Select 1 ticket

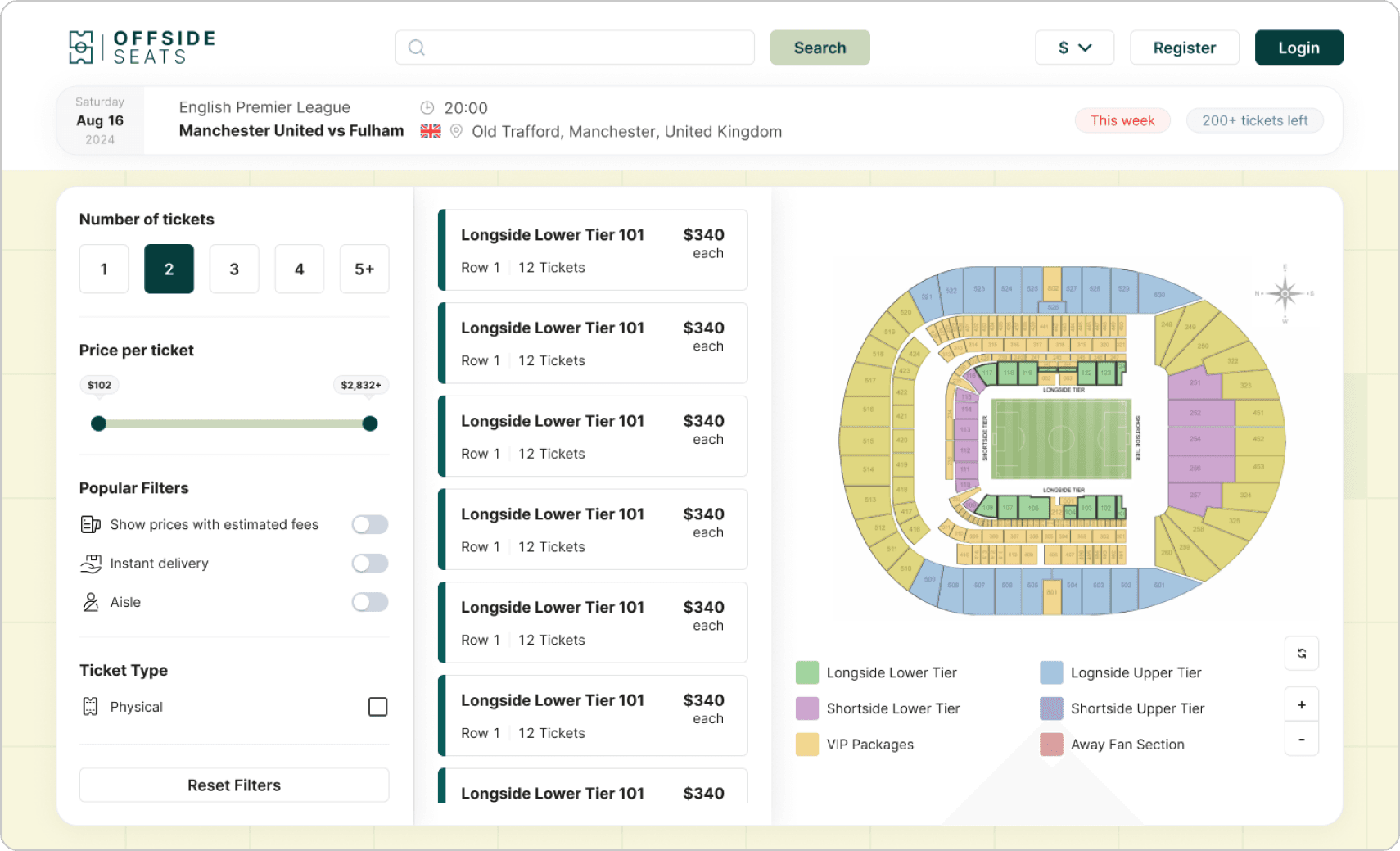(104, 269)
